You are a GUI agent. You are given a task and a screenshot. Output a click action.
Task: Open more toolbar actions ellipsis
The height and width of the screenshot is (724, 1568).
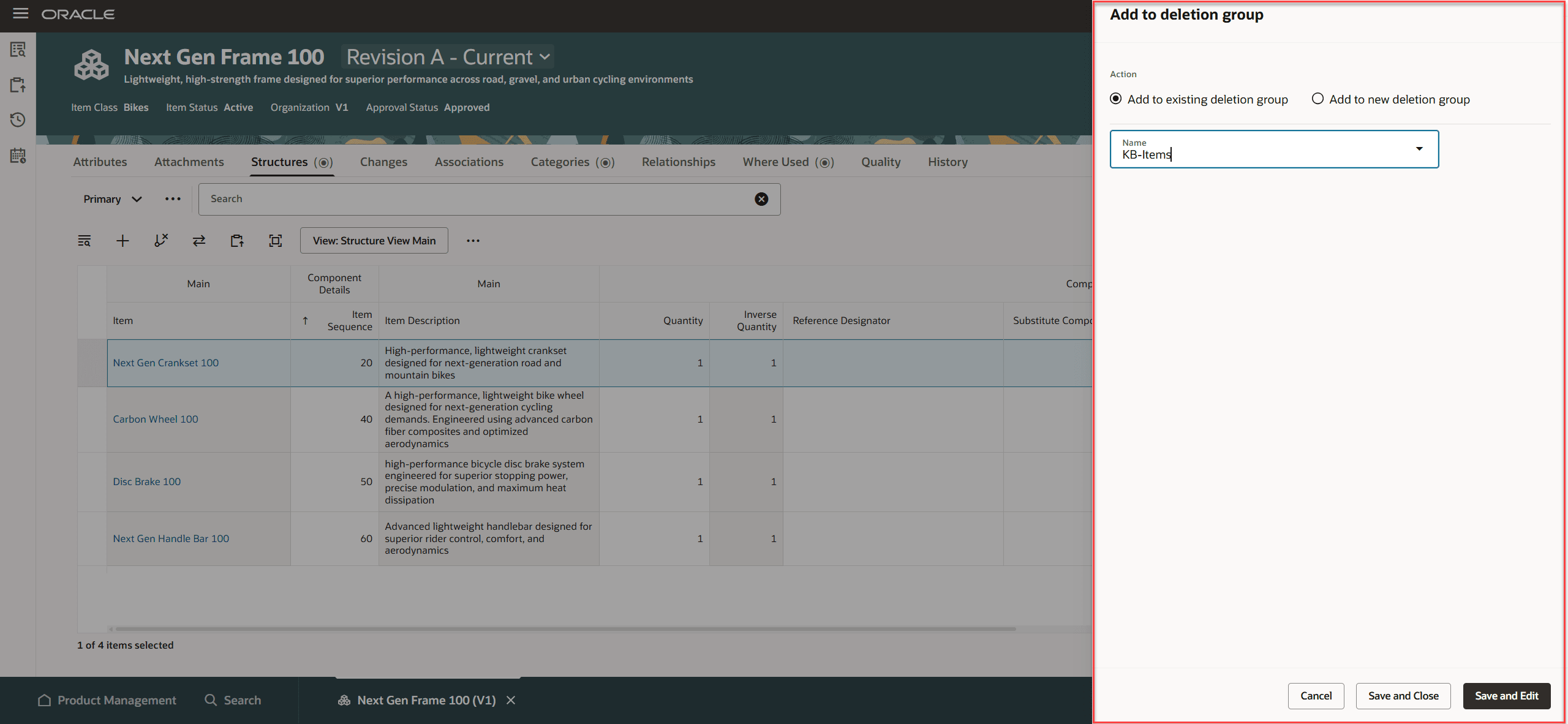pyautogui.click(x=473, y=241)
